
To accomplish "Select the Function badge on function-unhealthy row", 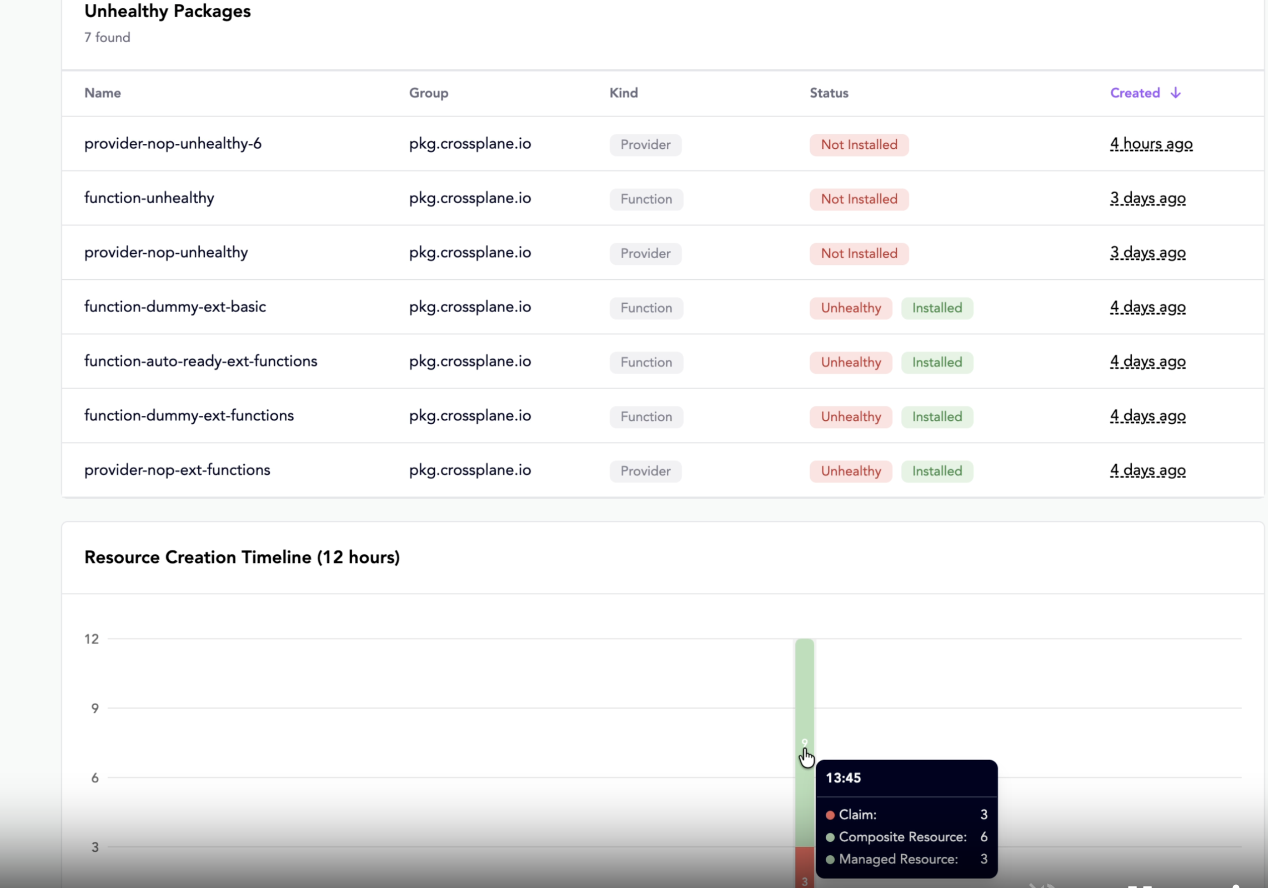I will coord(646,199).
